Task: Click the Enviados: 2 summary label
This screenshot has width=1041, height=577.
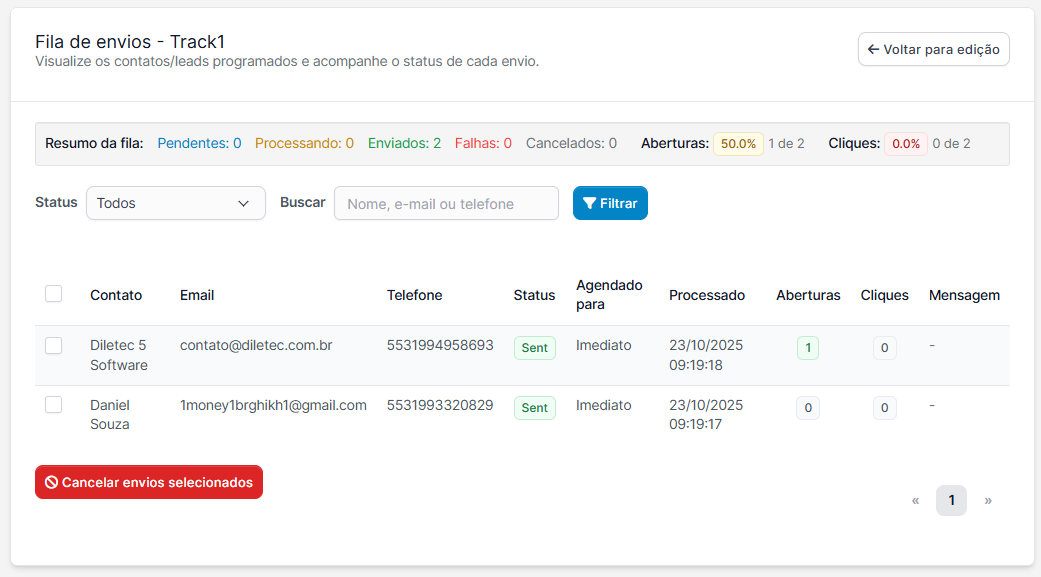Action: pos(404,144)
